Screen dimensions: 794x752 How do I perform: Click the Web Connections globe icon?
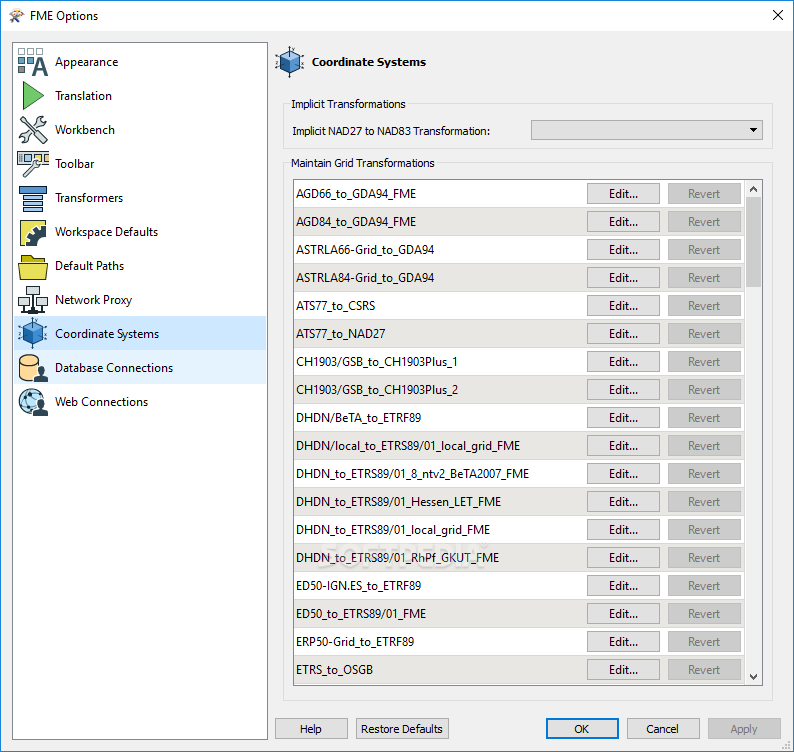pos(33,402)
